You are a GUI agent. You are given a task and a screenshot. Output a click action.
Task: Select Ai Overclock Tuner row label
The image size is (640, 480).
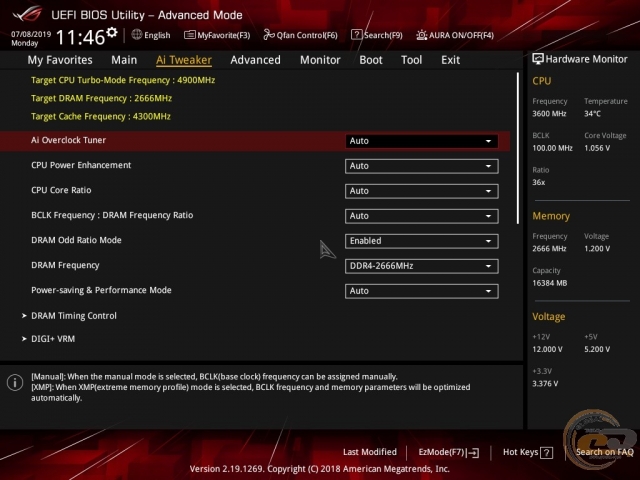(x=69, y=140)
